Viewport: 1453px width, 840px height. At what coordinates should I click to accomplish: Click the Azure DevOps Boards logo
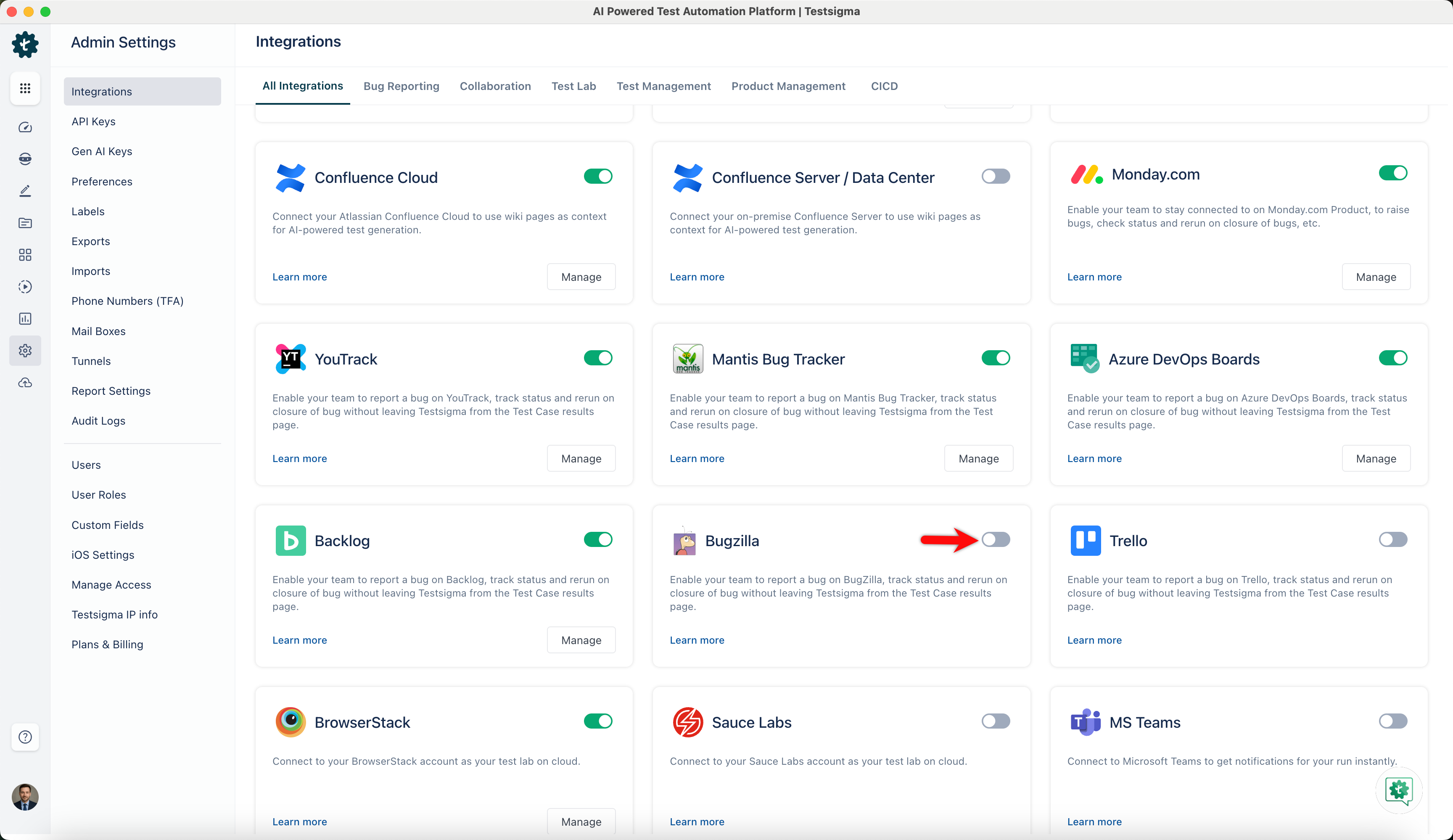coord(1085,359)
